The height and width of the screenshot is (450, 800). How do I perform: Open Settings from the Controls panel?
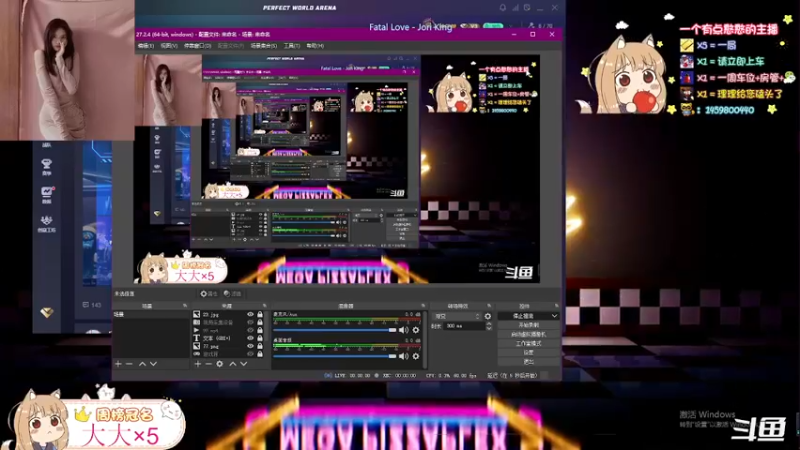tap(529, 353)
